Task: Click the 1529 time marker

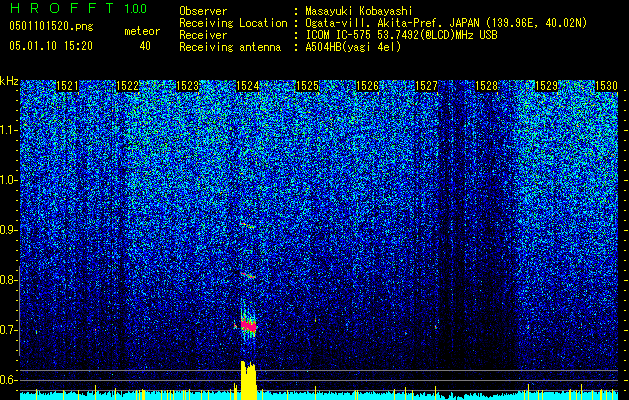Action: coord(547,86)
